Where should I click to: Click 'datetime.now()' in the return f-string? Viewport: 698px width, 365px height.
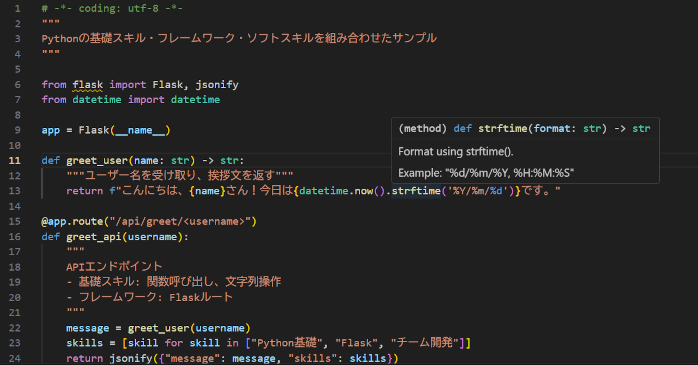[342, 191]
